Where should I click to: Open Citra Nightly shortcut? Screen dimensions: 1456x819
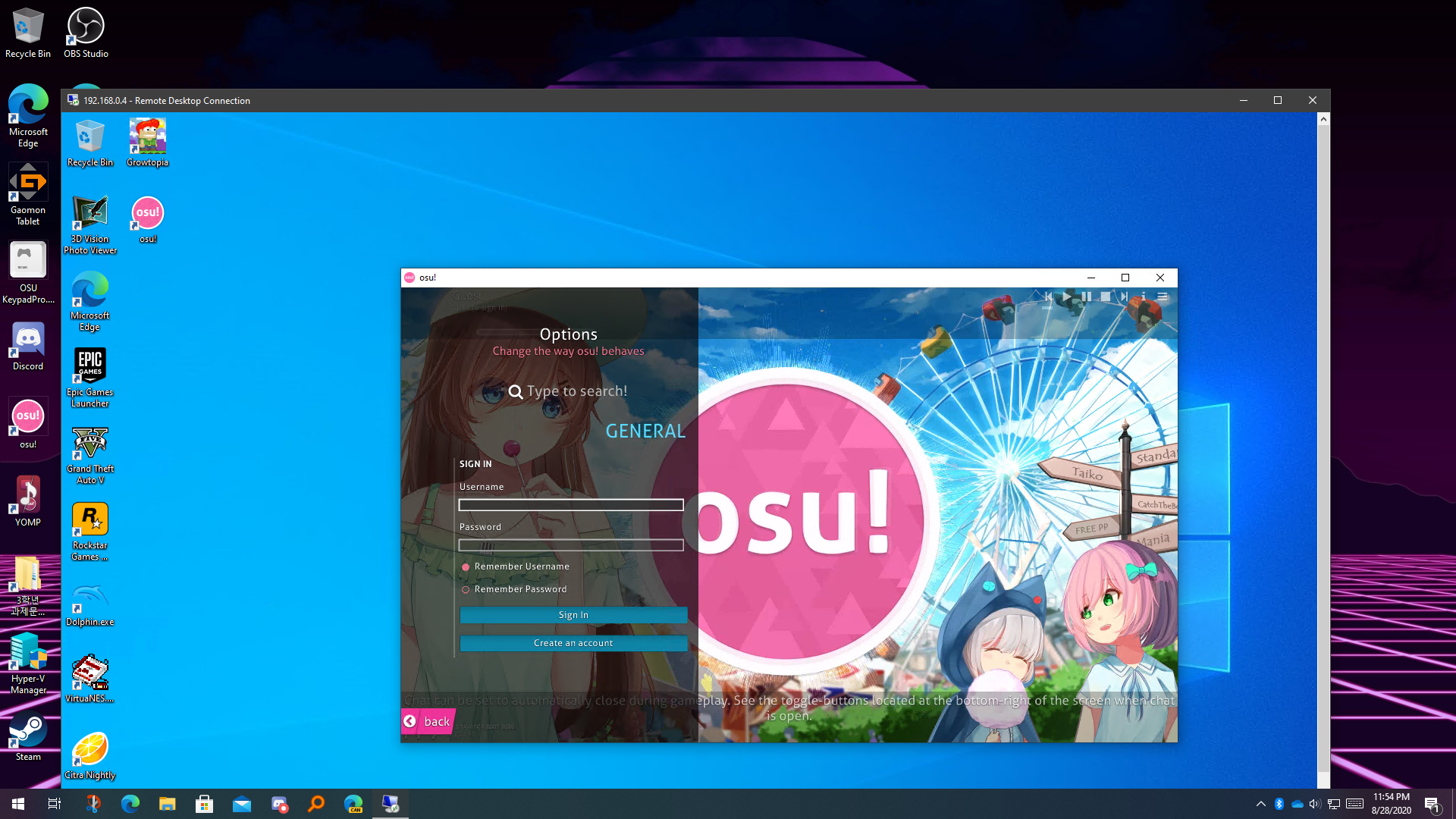[90, 755]
